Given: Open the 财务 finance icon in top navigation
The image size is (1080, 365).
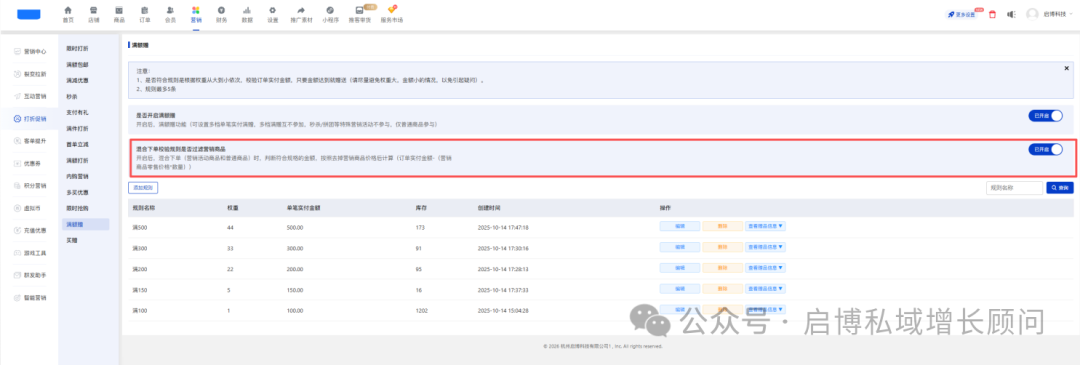Looking at the screenshot, I should click(221, 10).
